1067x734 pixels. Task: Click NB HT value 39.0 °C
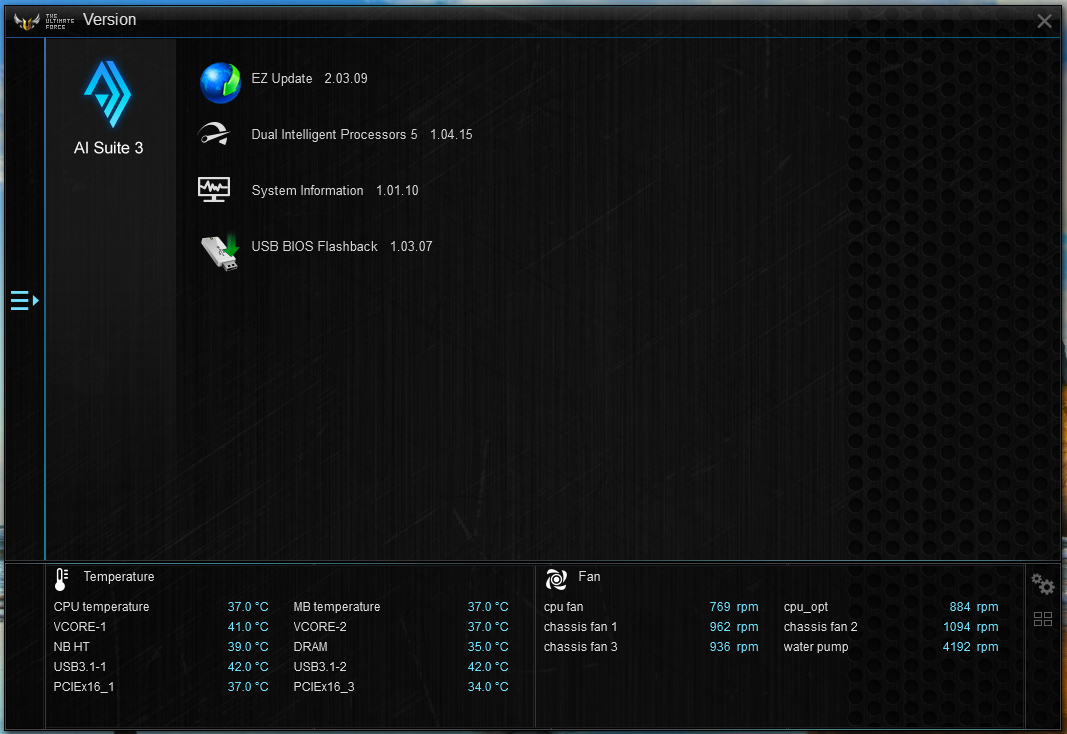point(248,646)
